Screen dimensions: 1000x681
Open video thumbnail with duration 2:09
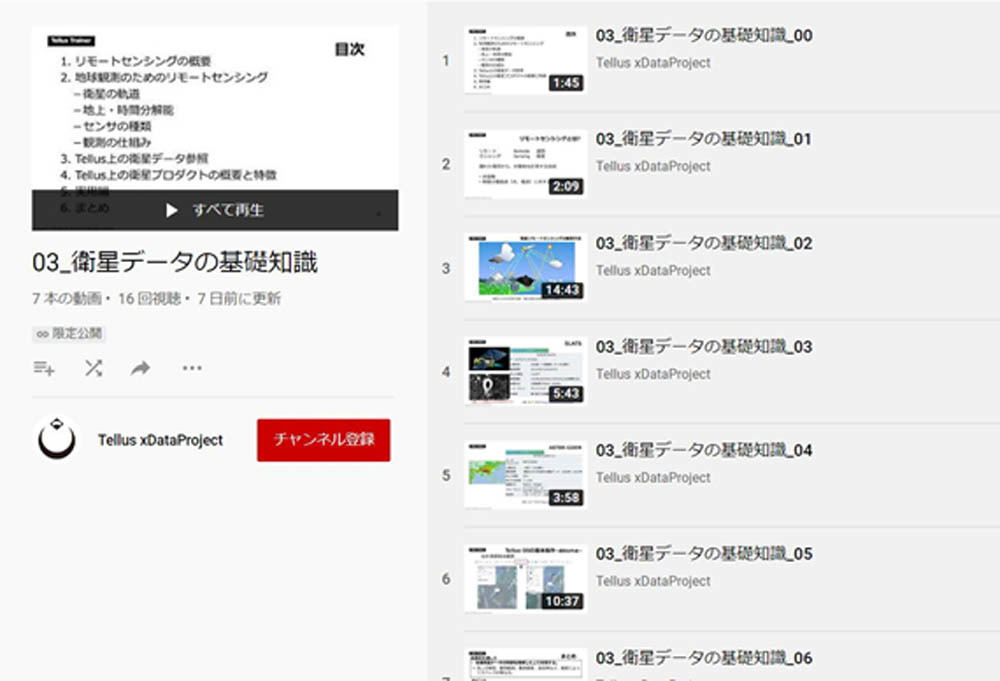click(526, 164)
